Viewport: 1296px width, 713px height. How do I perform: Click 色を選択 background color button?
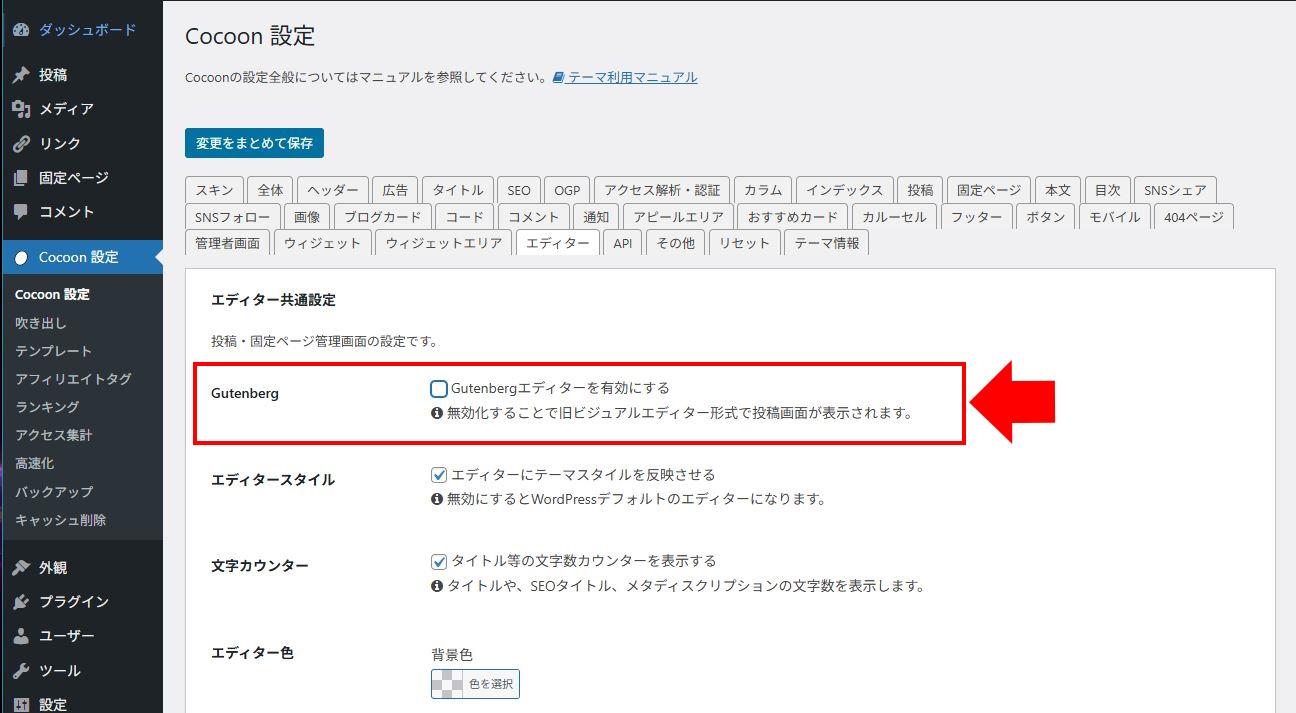[476, 684]
